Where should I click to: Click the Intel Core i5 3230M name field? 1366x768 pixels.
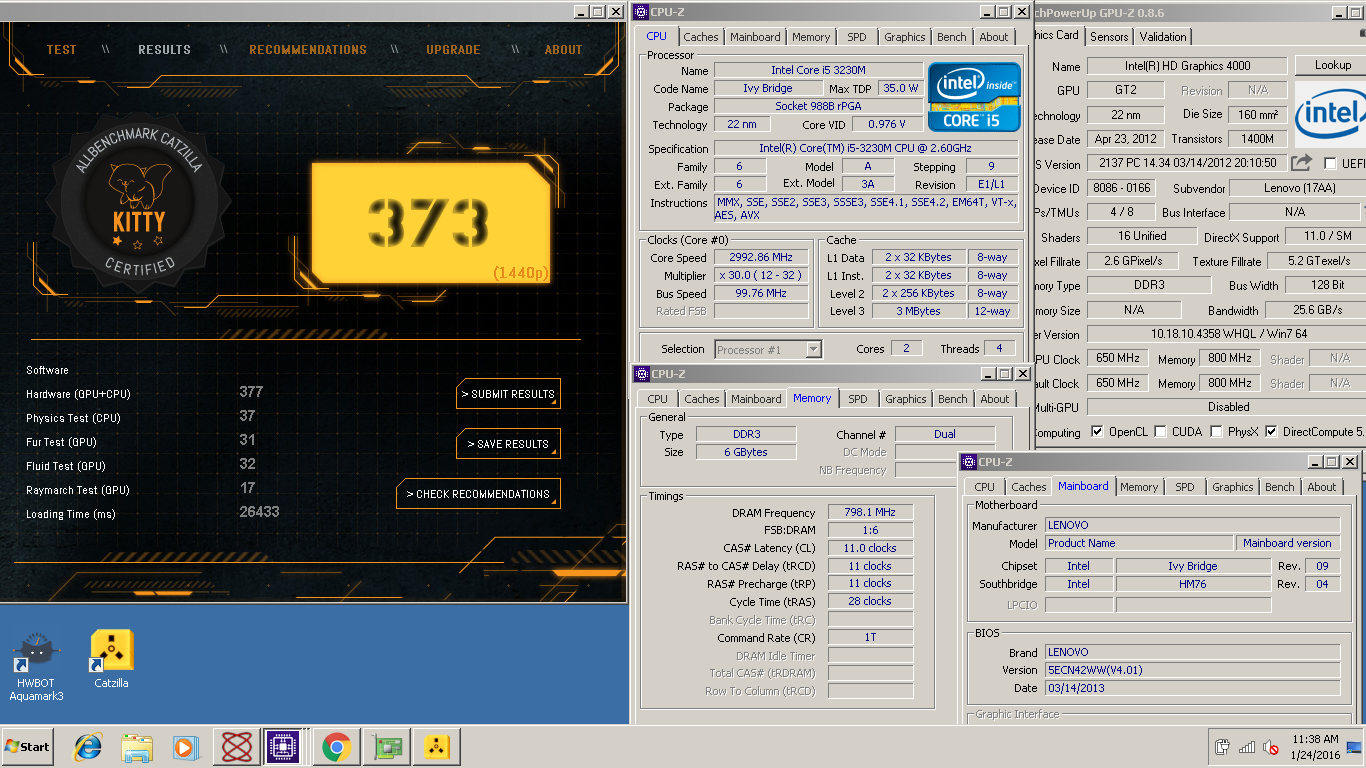coord(818,70)
